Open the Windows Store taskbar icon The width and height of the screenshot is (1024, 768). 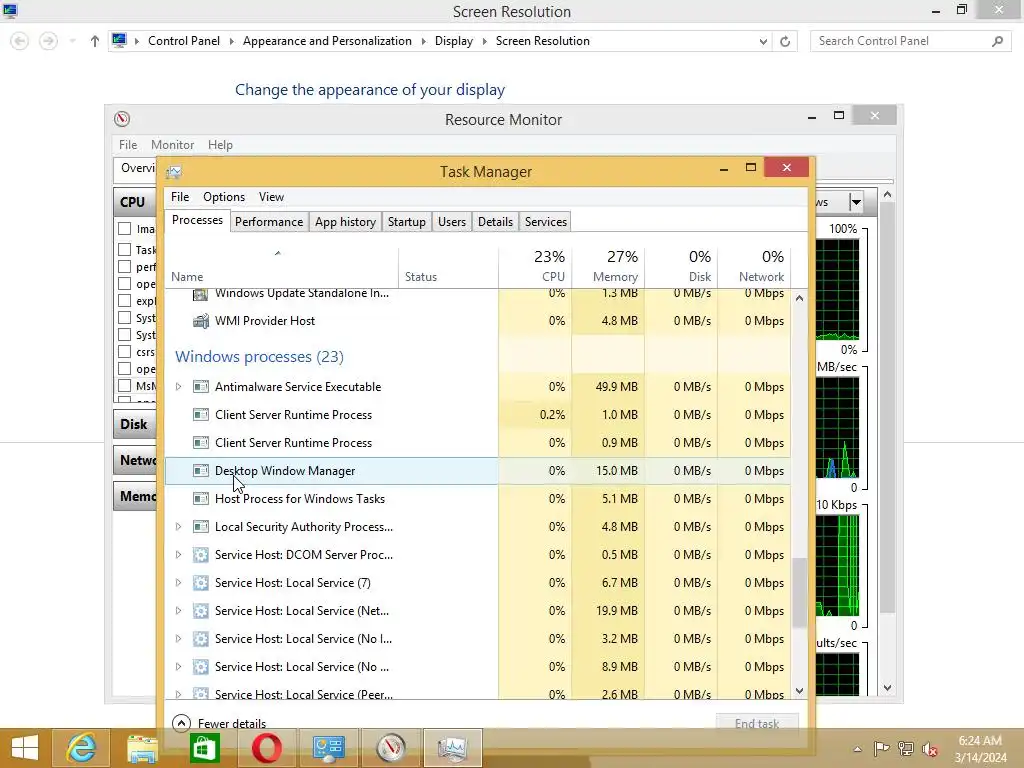(204, 748)
